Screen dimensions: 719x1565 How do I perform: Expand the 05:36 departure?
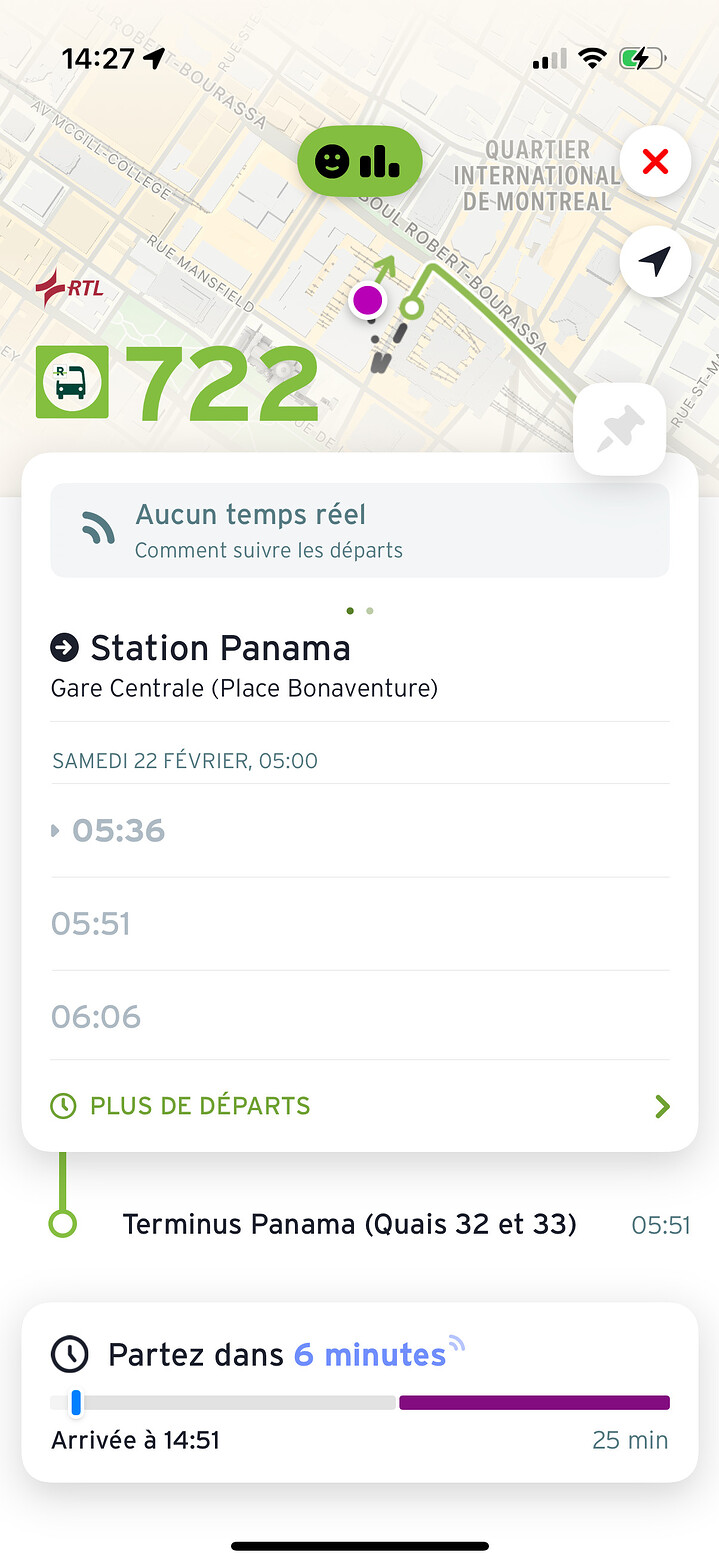[118, 831]
